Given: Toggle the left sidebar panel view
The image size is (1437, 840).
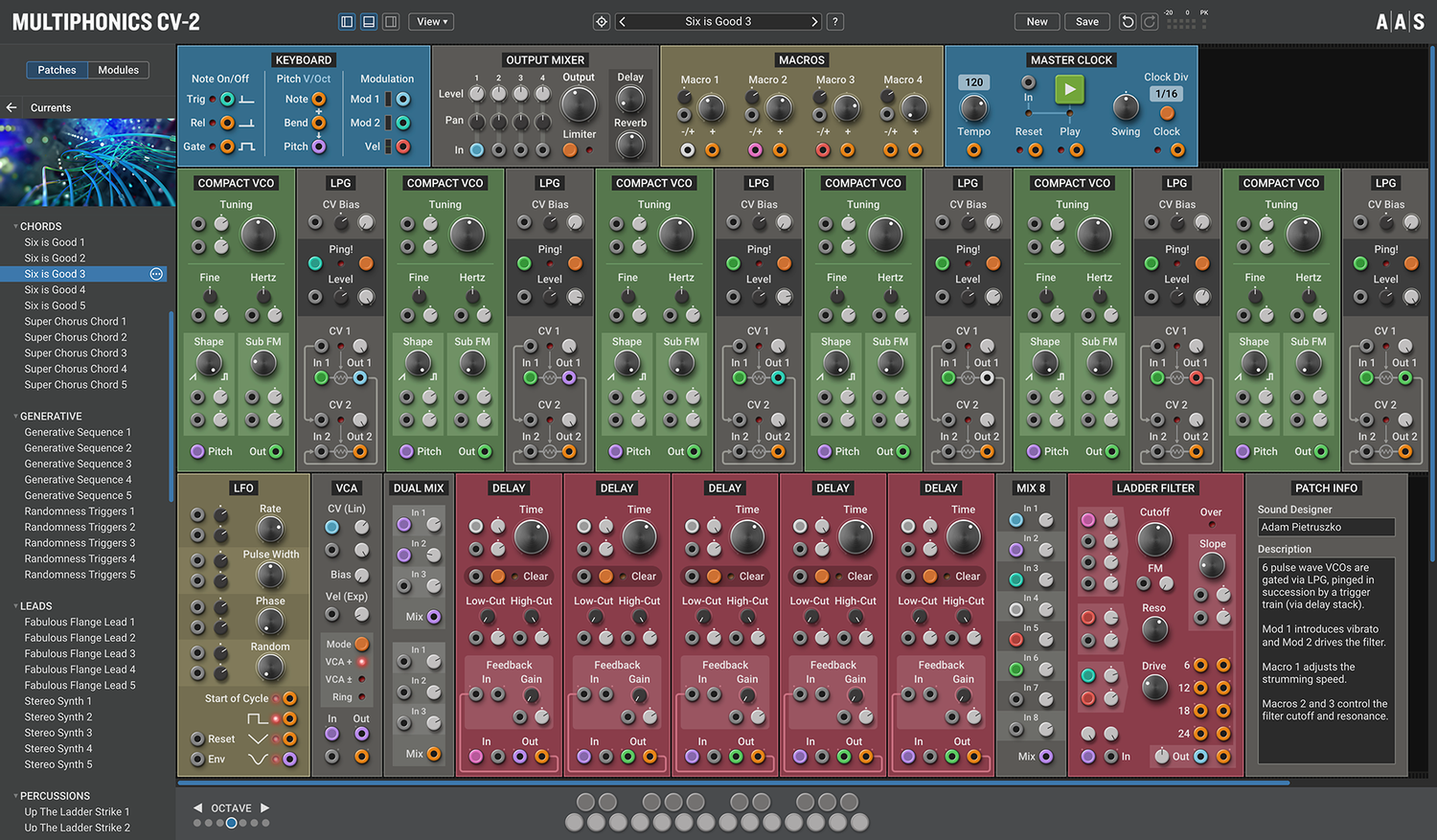Looking at the screenshot, I should tap(347, 21).
